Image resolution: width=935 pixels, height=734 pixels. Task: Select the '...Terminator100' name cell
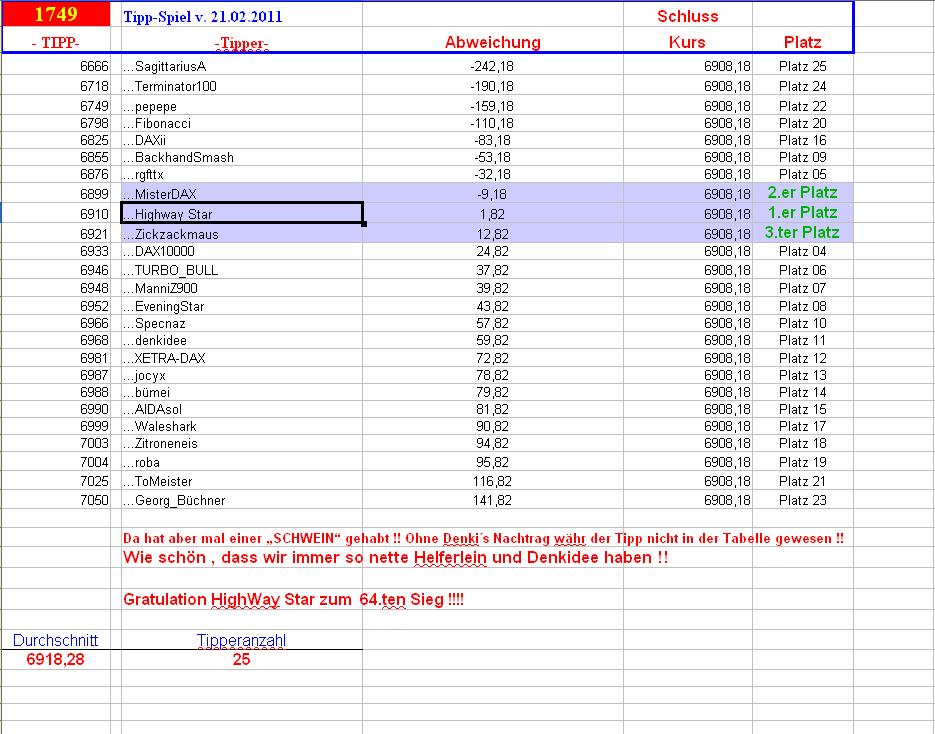point(242,86)
